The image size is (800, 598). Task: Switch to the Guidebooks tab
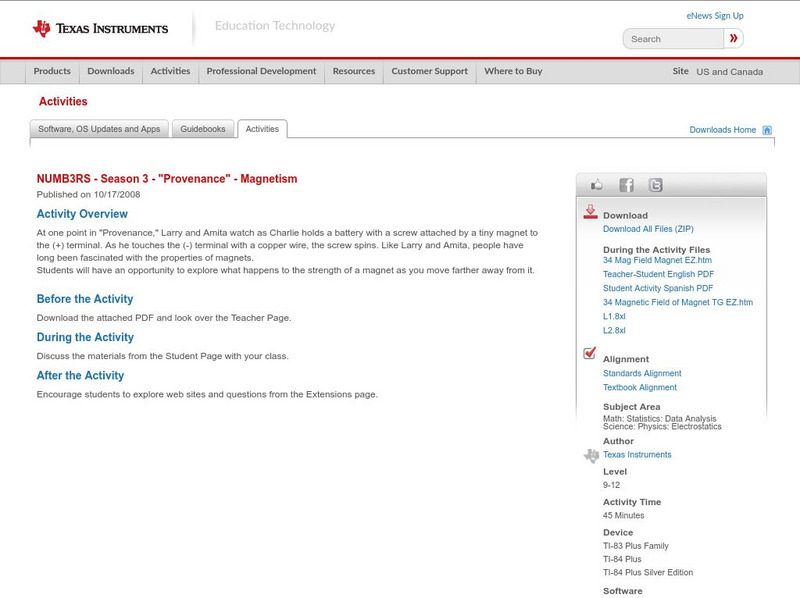(203, 129)
